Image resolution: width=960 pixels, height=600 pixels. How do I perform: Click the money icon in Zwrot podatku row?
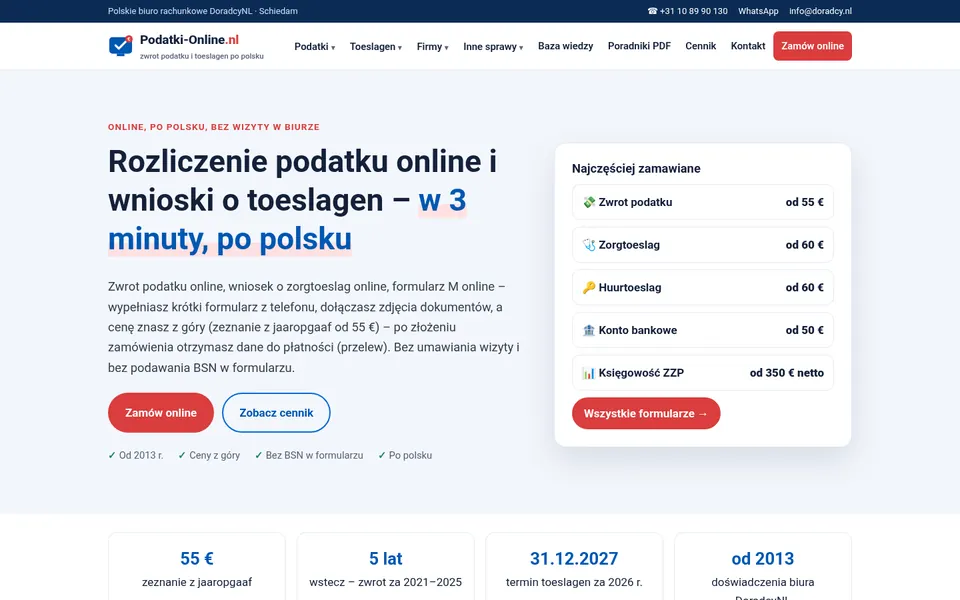coord(588,202)
